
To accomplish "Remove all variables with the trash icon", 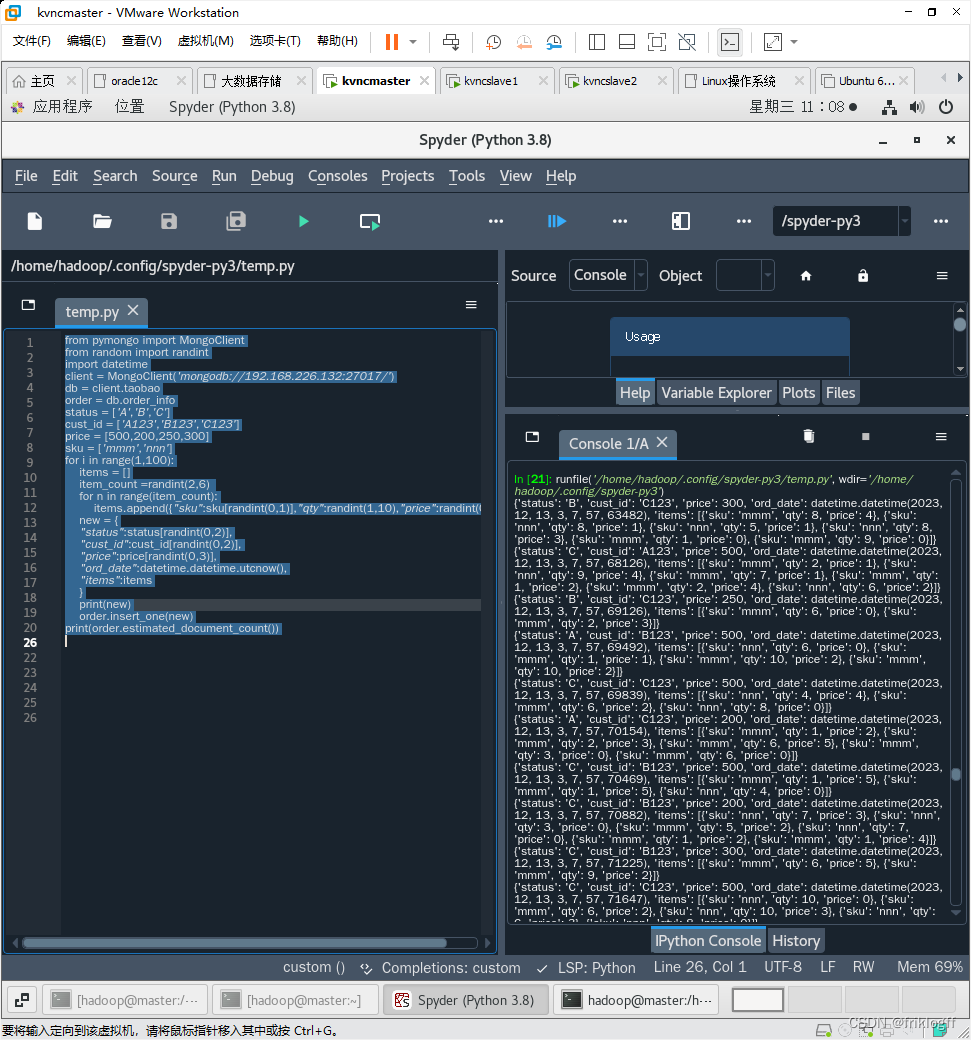I will click(808, 437).
